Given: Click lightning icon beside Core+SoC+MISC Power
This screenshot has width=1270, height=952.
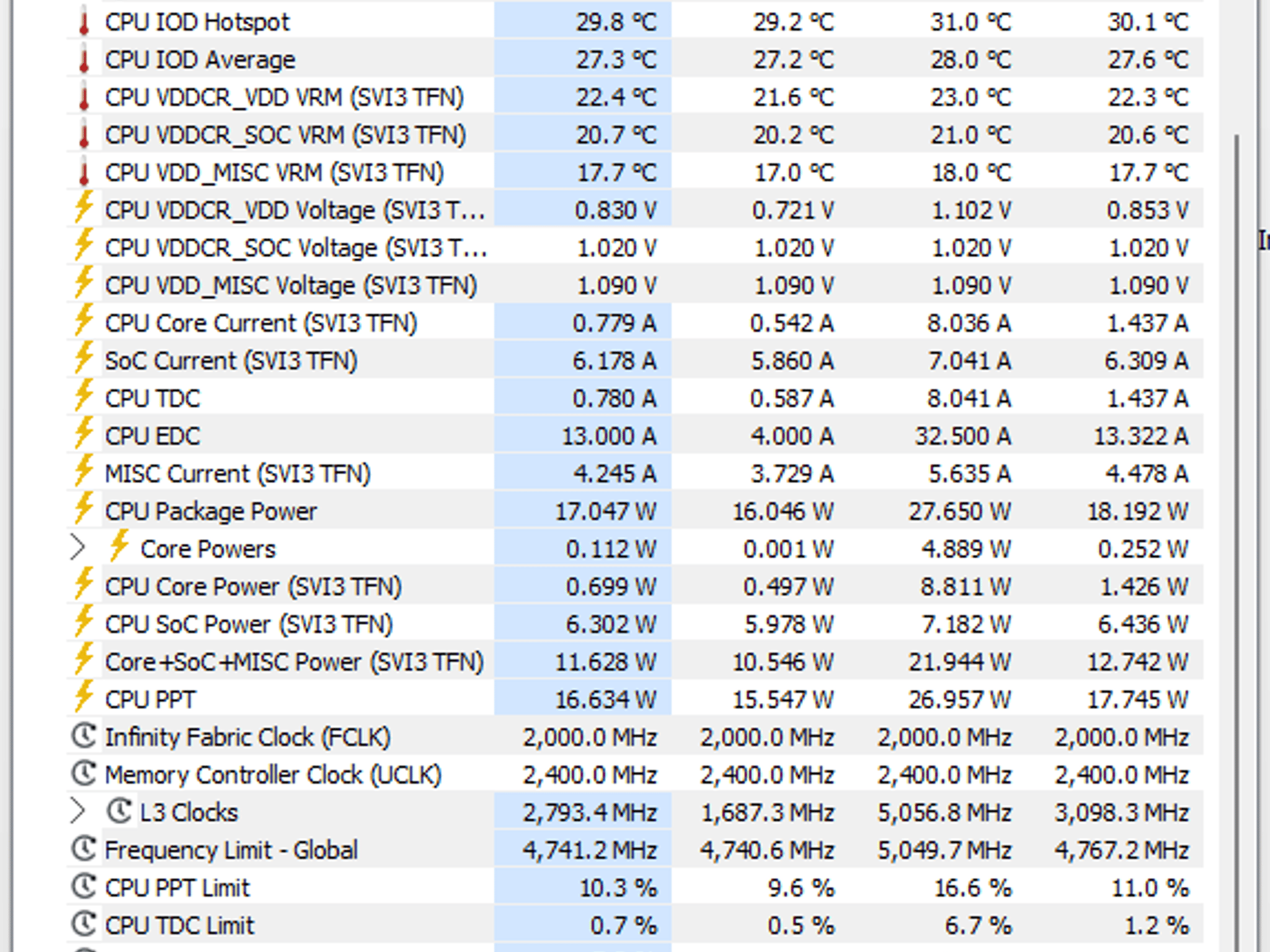Looking at the screenshot, I should pos(84,659).
